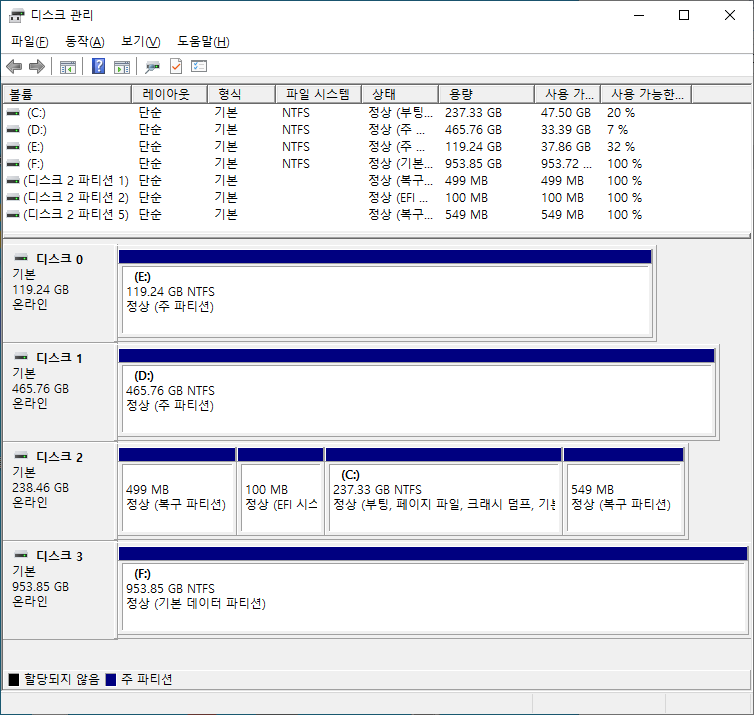Select the (C:) 237.33 GB NTFS partition block
This screenshot has width=754, height=715.
tap(444, 491)
